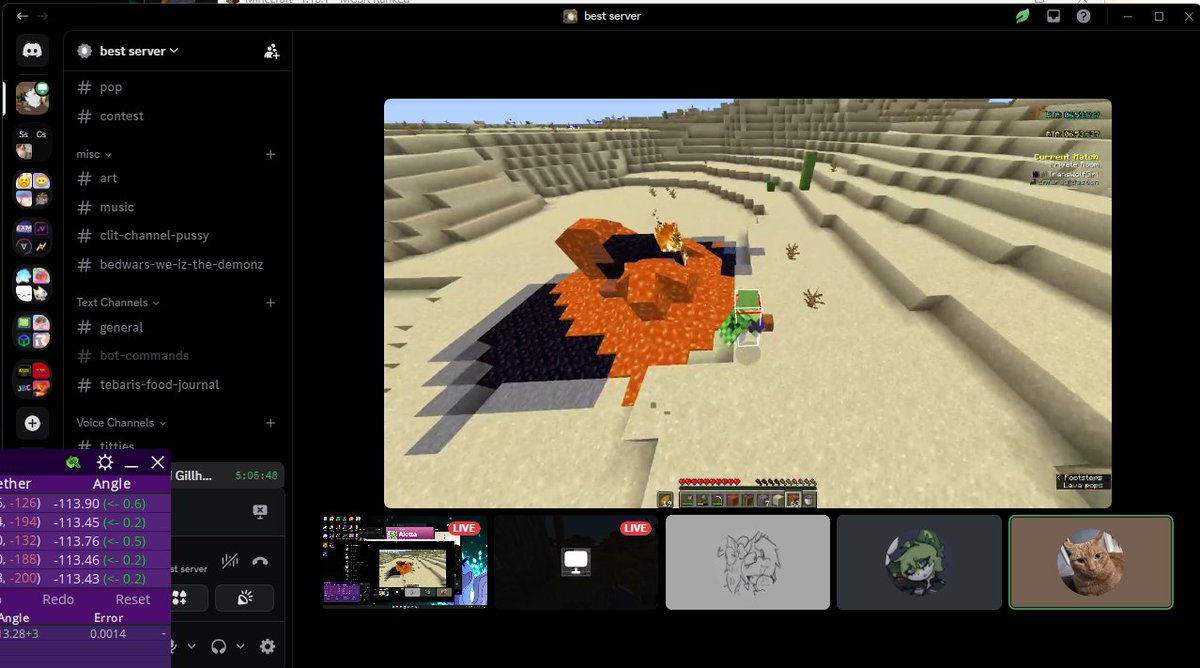Screen dimensions: 1200x668
Task: Open Ninjabrain Bot settings gear
Action: click(105, 462)
